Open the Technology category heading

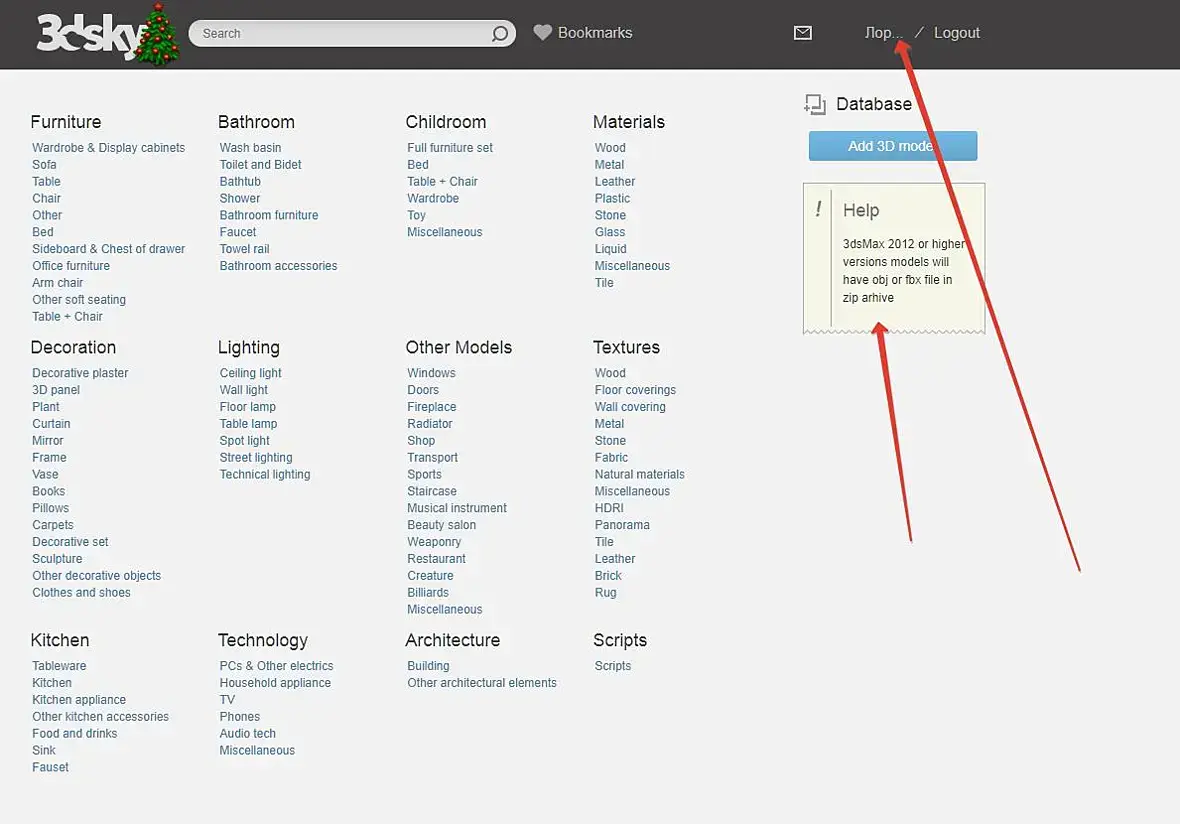click(x=263, y=640)
